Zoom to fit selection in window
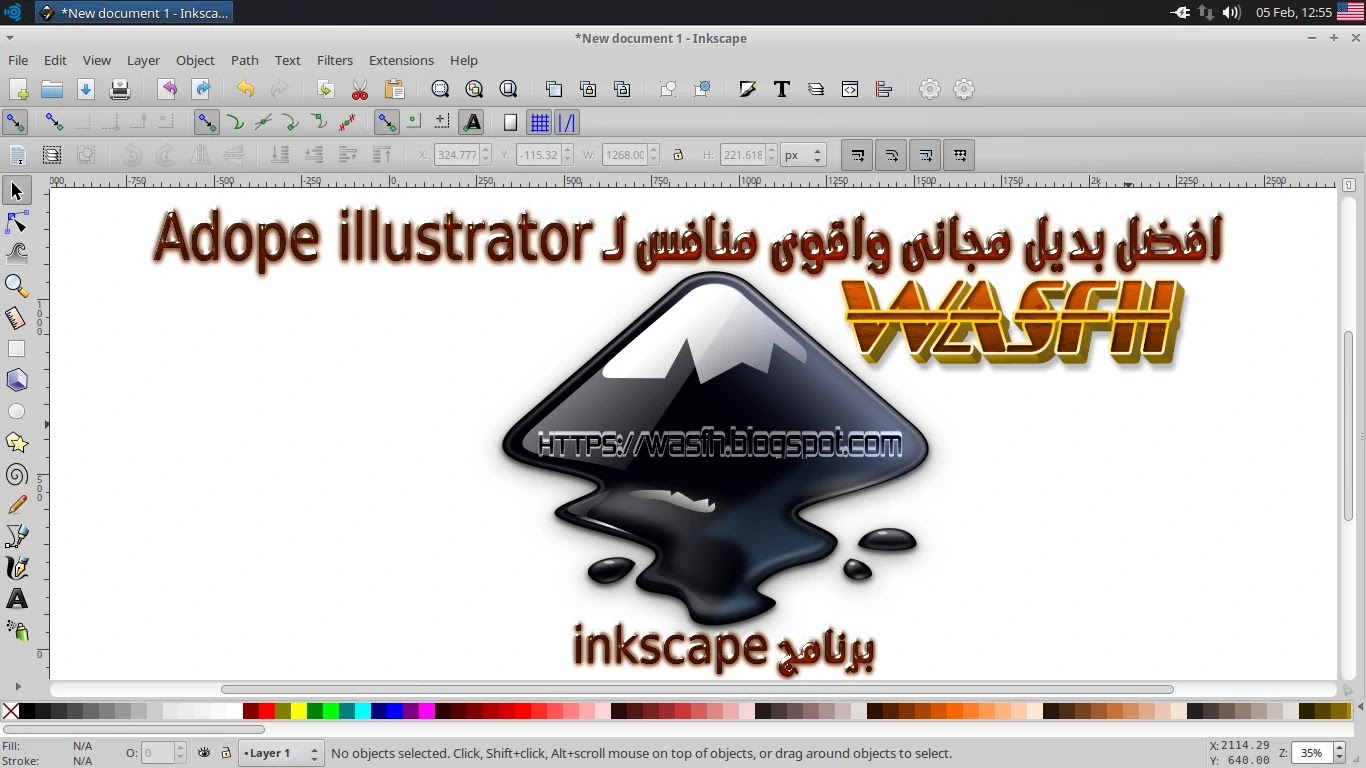Viewport: 1366px width, 768px height. pyautogui.click(x=440, y=89)
